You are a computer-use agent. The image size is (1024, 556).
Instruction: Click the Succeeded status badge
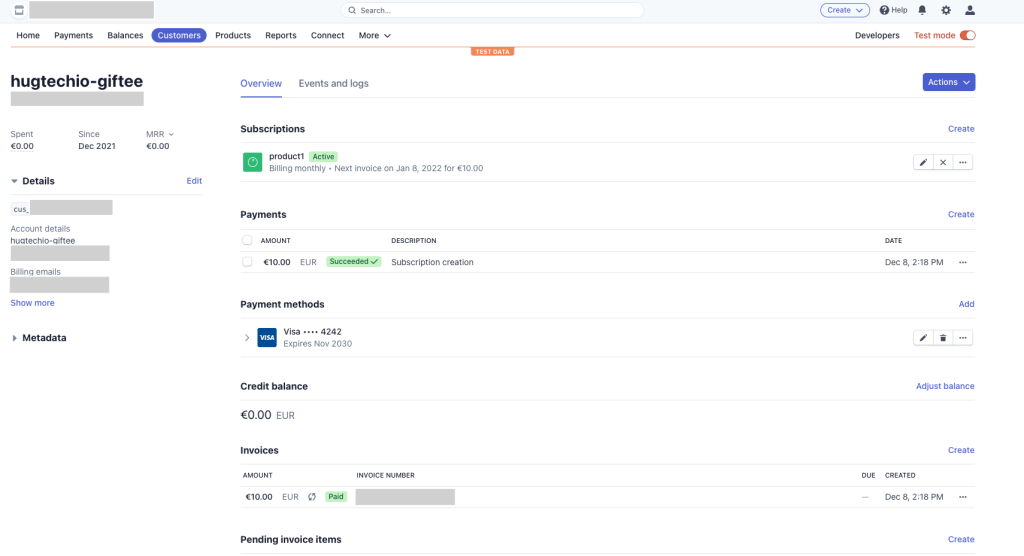(353, 261)
